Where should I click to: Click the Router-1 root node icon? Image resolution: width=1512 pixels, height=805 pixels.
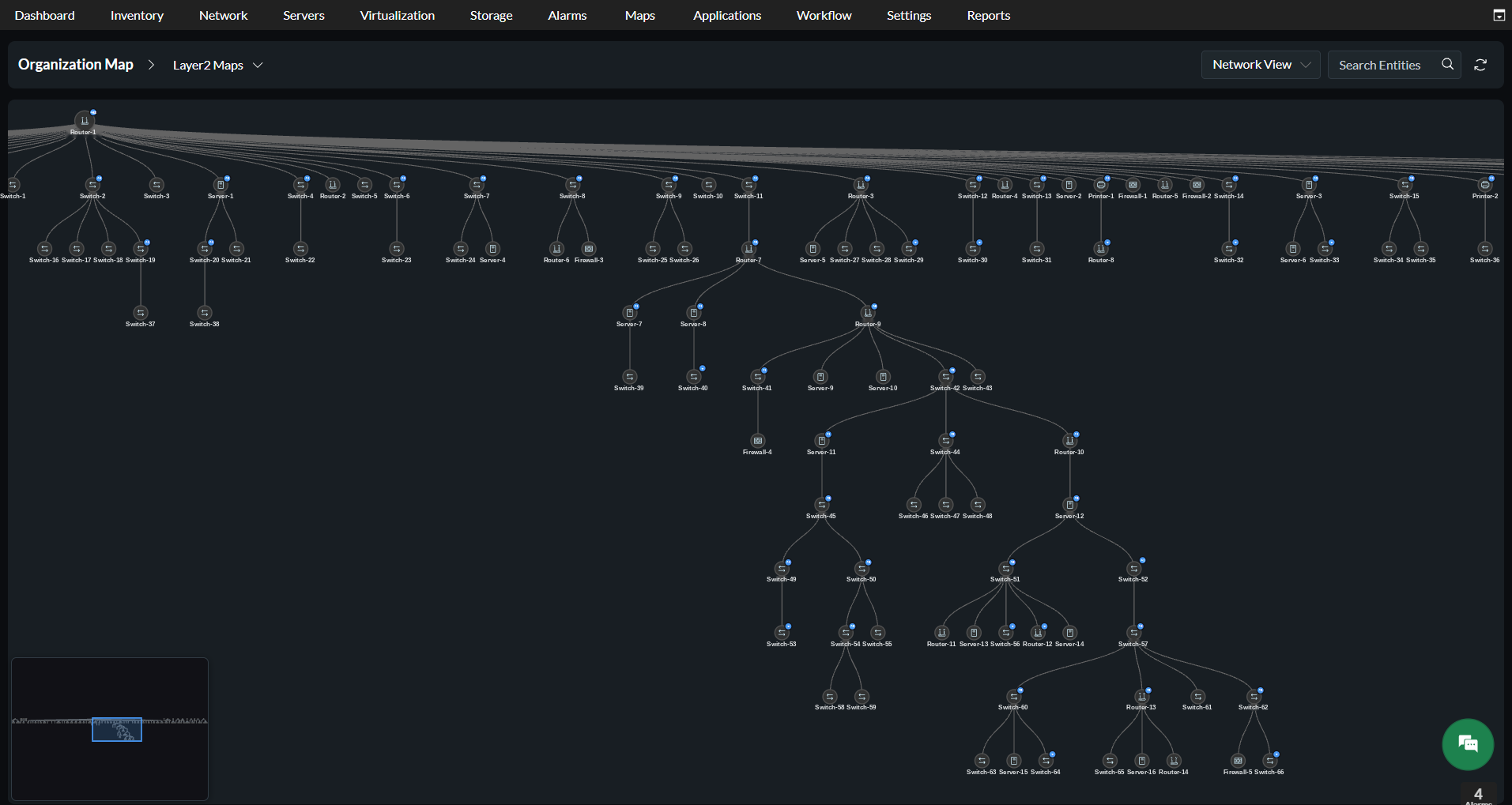(85, 120)
